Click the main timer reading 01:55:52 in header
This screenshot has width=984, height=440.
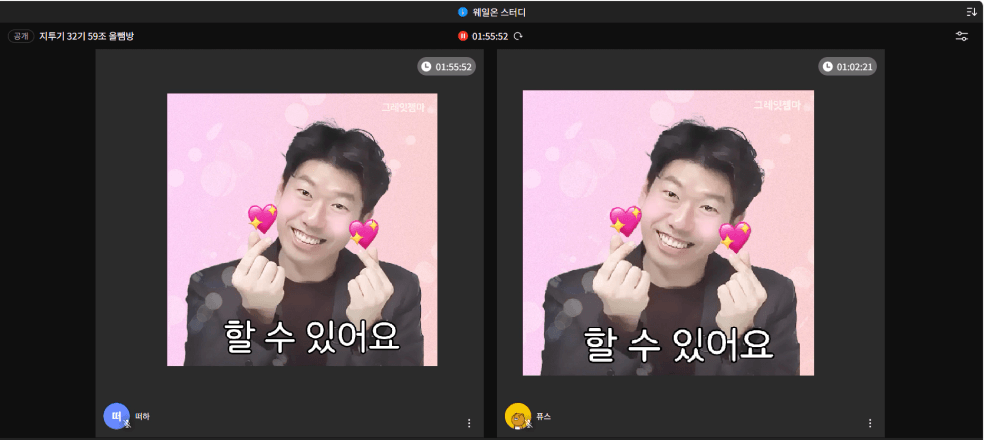(489, 36)
